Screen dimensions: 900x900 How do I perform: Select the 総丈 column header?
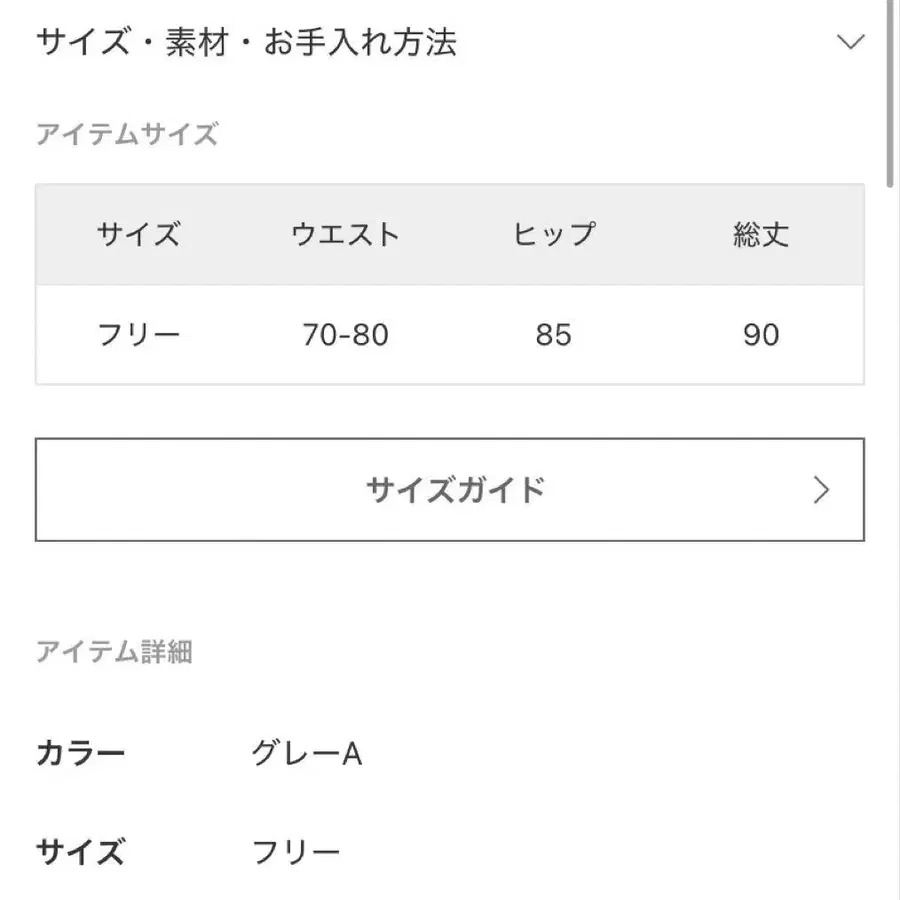coord(761,235)
